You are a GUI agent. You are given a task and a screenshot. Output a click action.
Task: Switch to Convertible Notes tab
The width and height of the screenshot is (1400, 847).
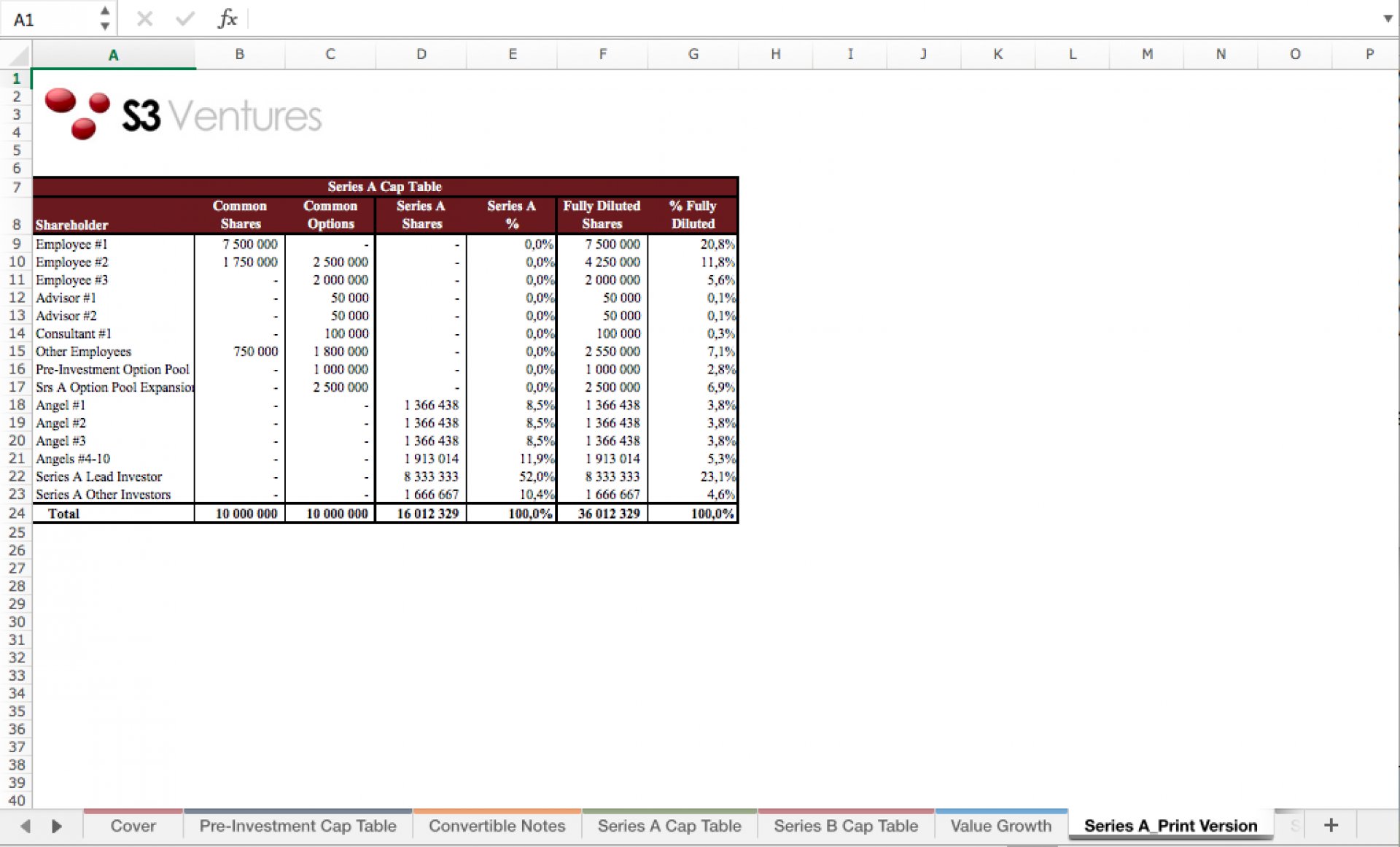(x=497, y=826)
